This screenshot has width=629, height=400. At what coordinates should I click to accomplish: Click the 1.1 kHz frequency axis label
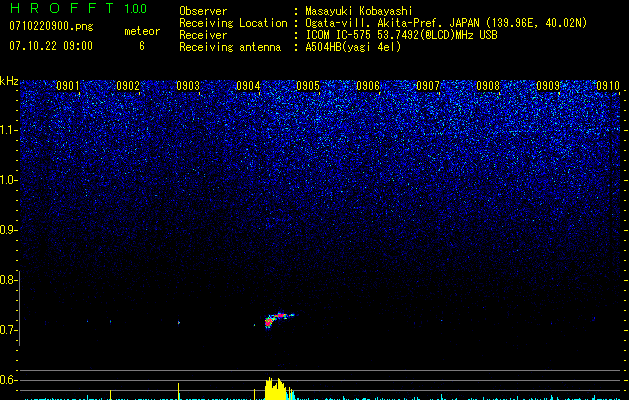pyautogui.click(x=9, y=130)
